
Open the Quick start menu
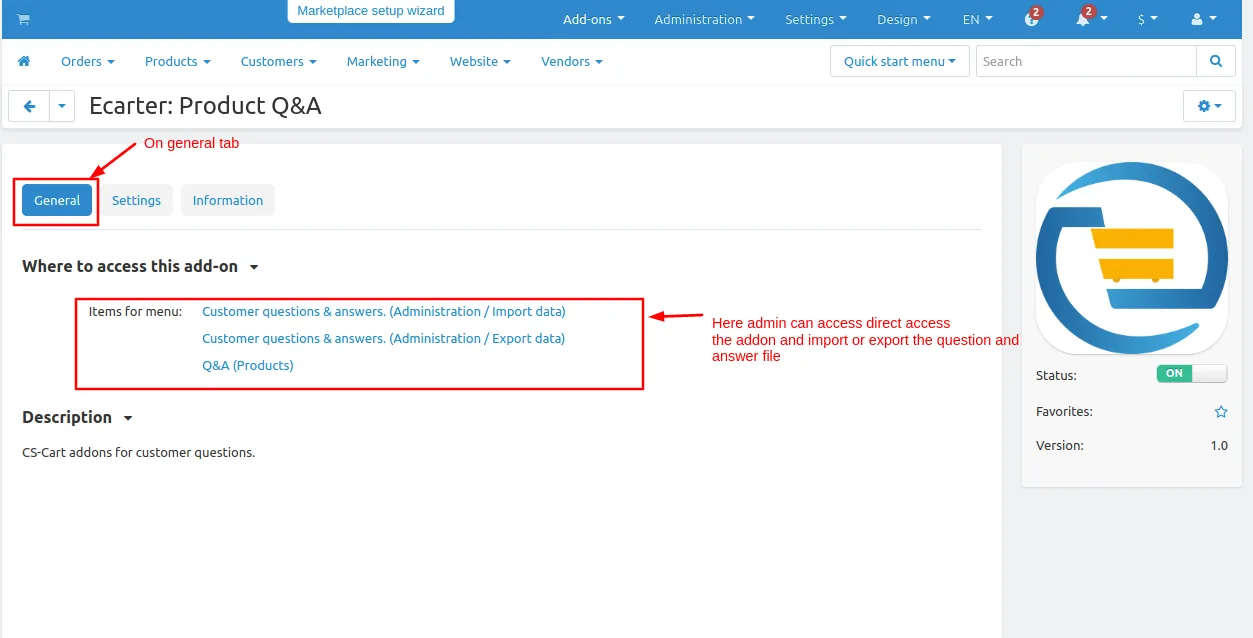(x=899, y=61)
